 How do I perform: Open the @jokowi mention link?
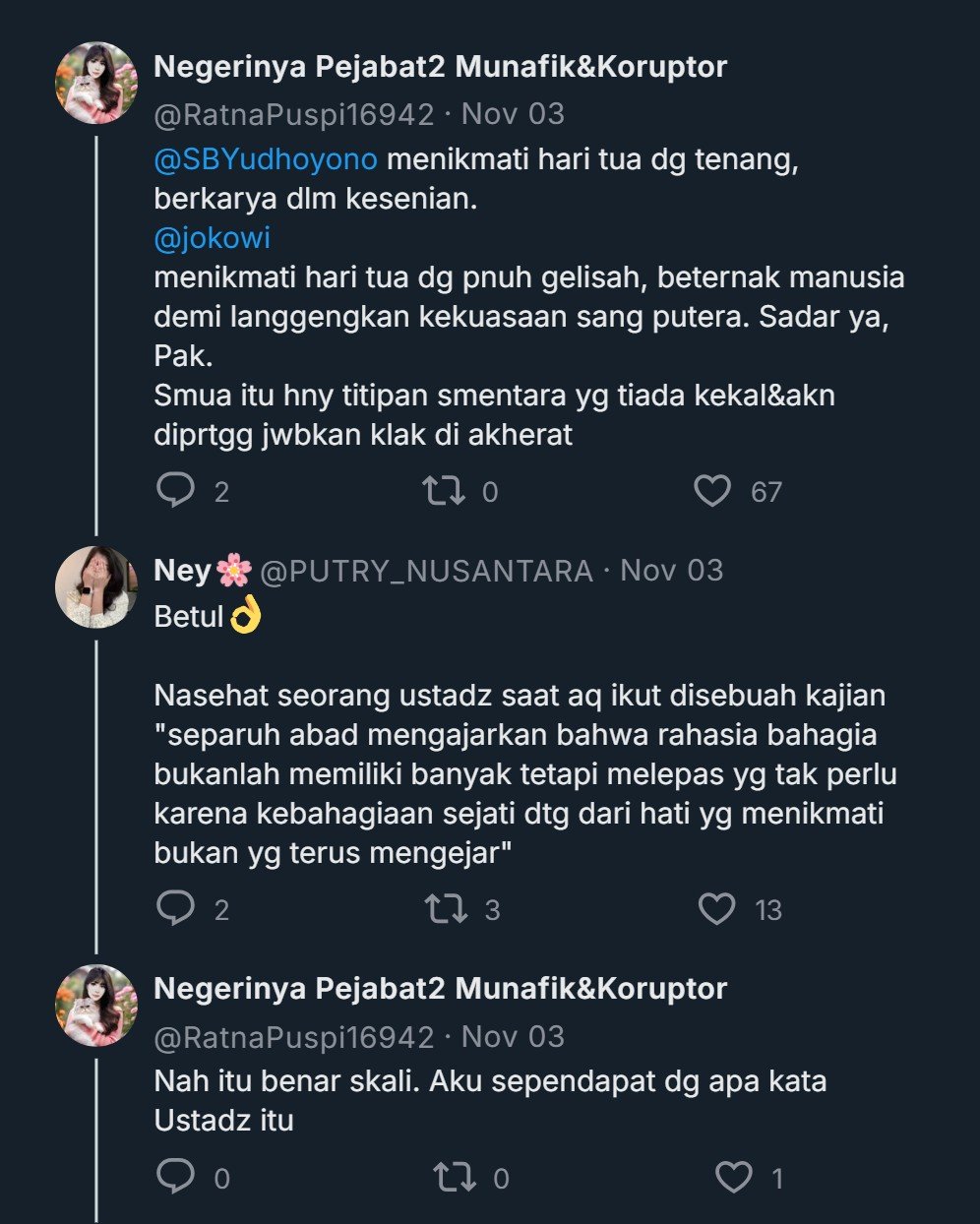(212, 238)
